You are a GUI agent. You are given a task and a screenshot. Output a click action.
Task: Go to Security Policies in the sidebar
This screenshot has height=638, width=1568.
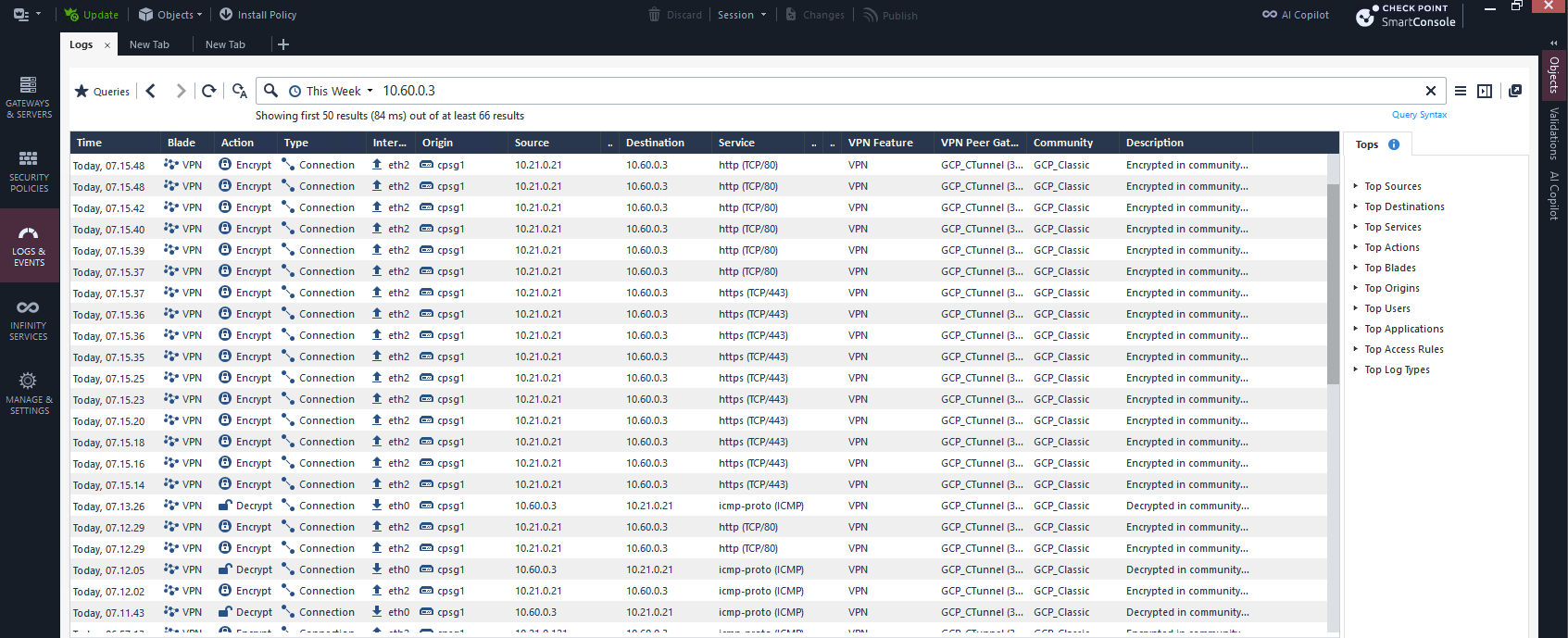29,171
